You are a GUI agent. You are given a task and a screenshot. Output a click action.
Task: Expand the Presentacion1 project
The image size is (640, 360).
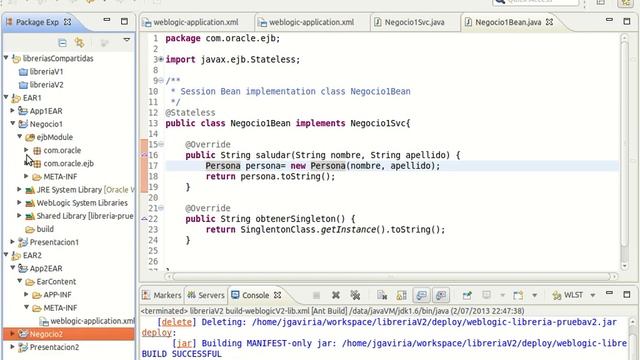pyautogui.click(x=13, y=242)
